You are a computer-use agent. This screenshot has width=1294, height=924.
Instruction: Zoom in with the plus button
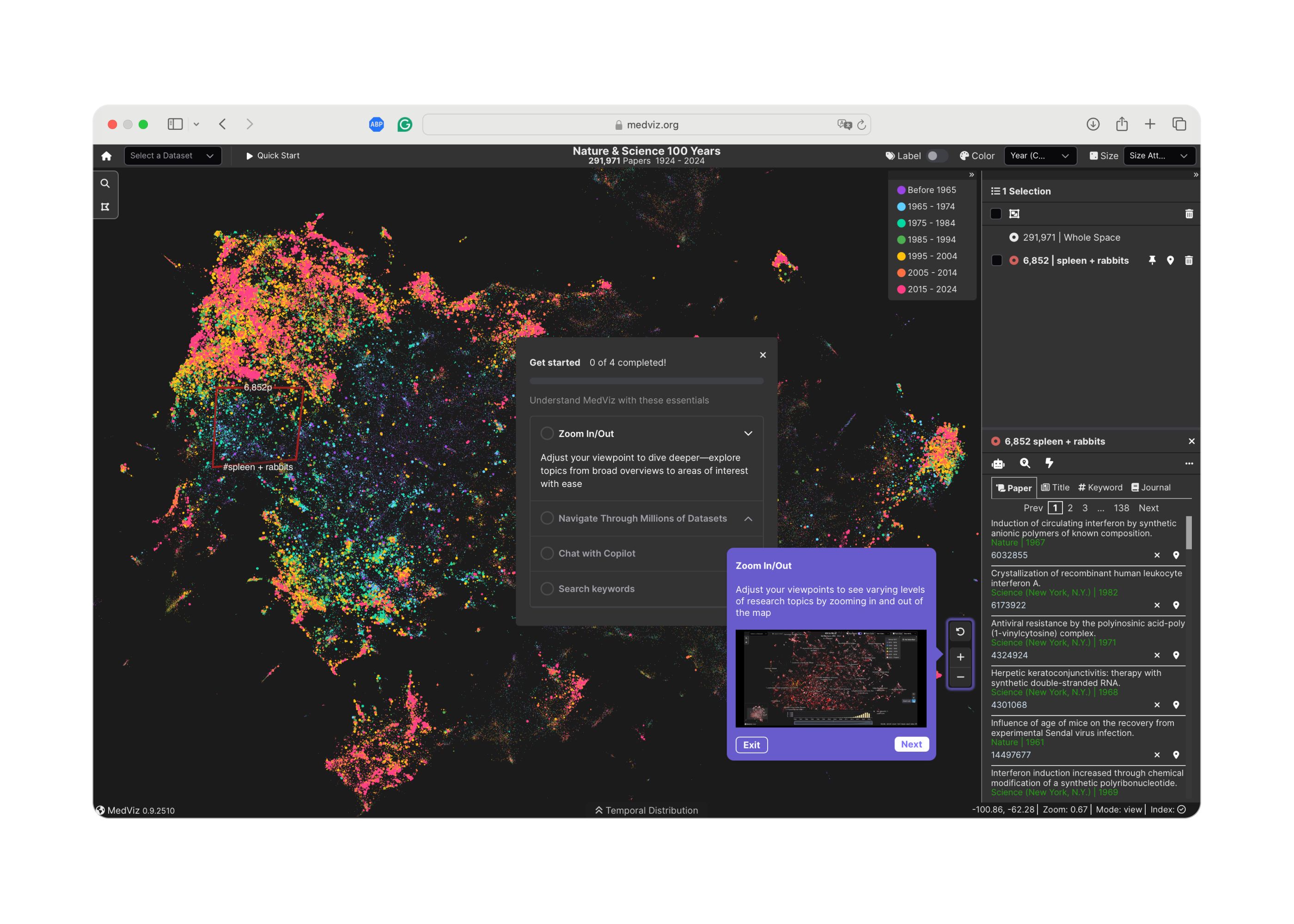pyautogui.click(x=960, y=657)
